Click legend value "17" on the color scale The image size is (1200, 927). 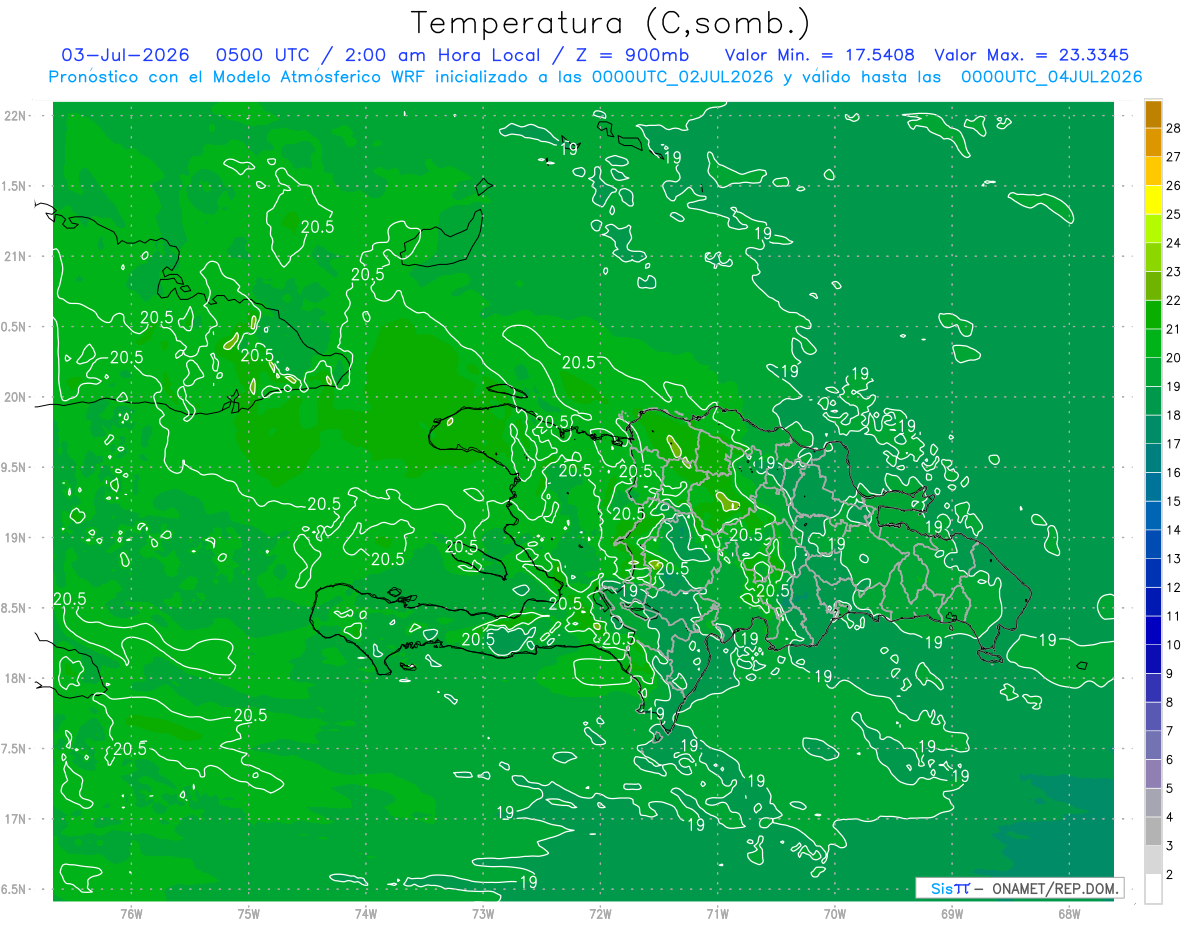coord(1174,444)
